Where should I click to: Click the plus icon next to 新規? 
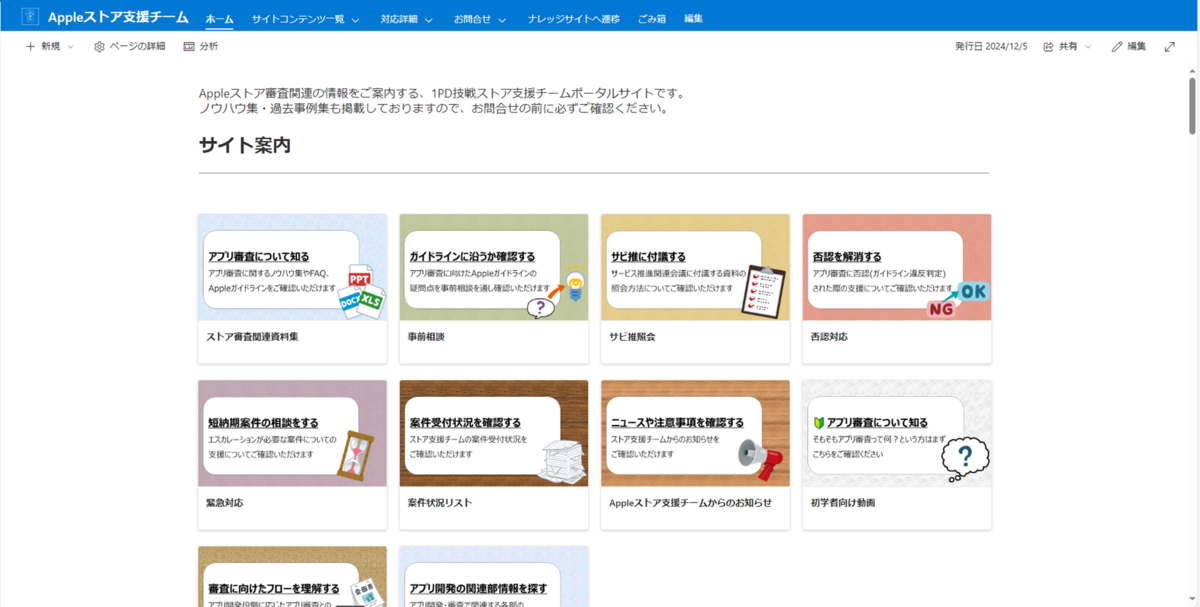point(30,46)
